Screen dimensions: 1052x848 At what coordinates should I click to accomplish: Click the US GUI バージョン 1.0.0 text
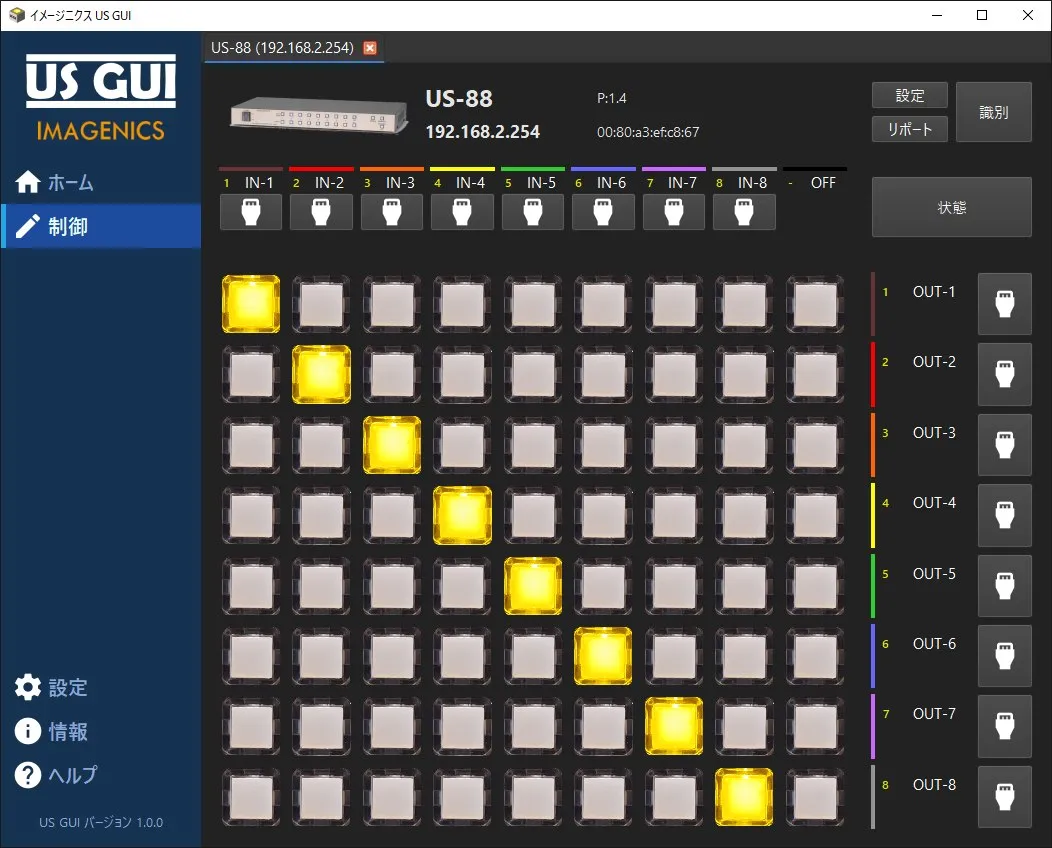point(101,823)
